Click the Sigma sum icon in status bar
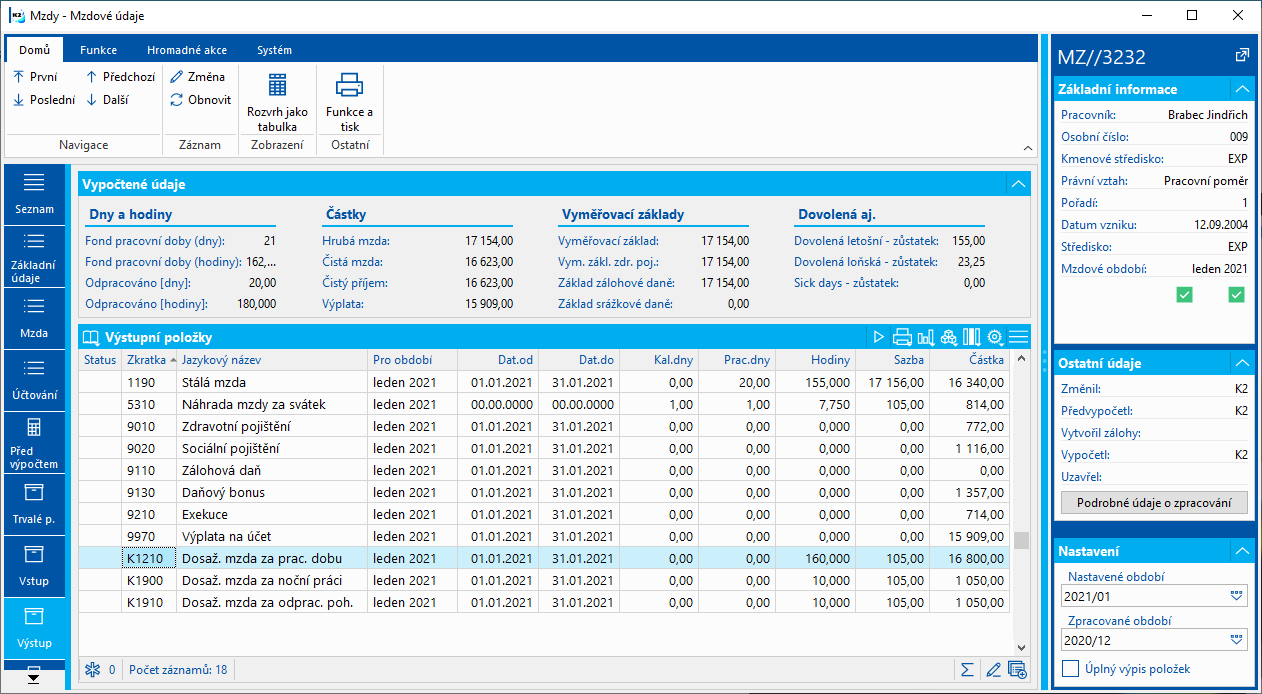 (967, 670)
